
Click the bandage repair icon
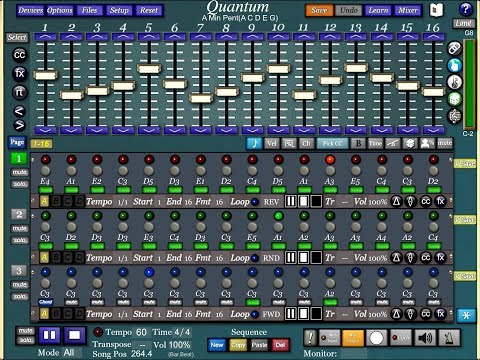point(454,48)
